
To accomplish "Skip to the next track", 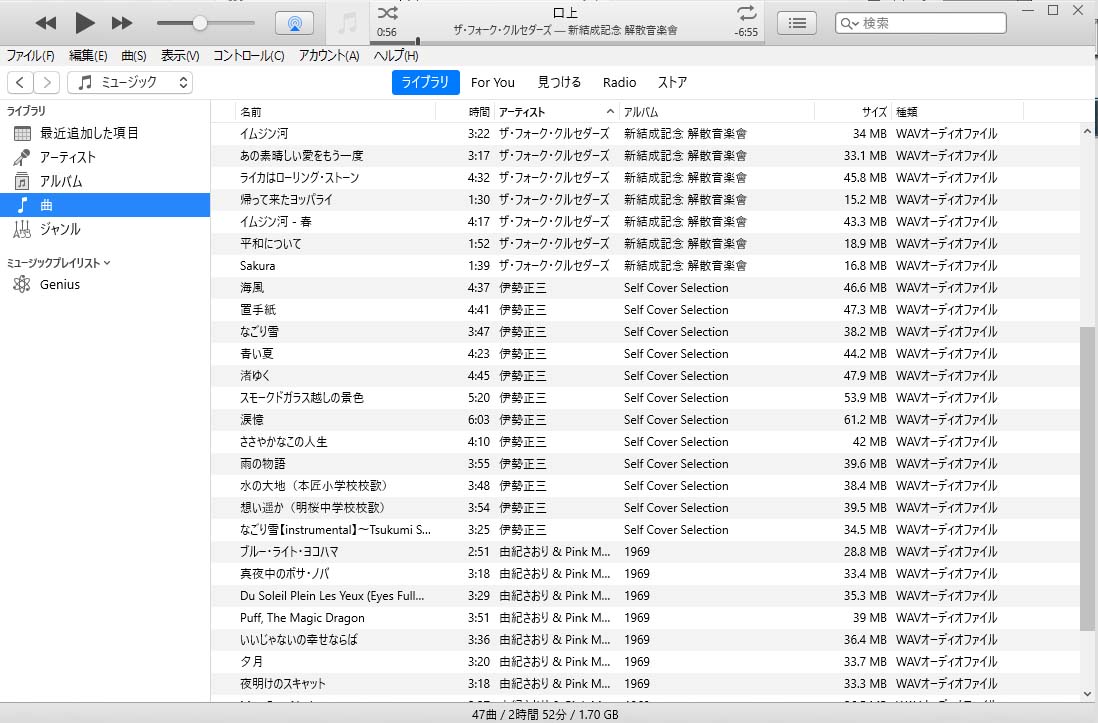I will [x=122, y=23].
